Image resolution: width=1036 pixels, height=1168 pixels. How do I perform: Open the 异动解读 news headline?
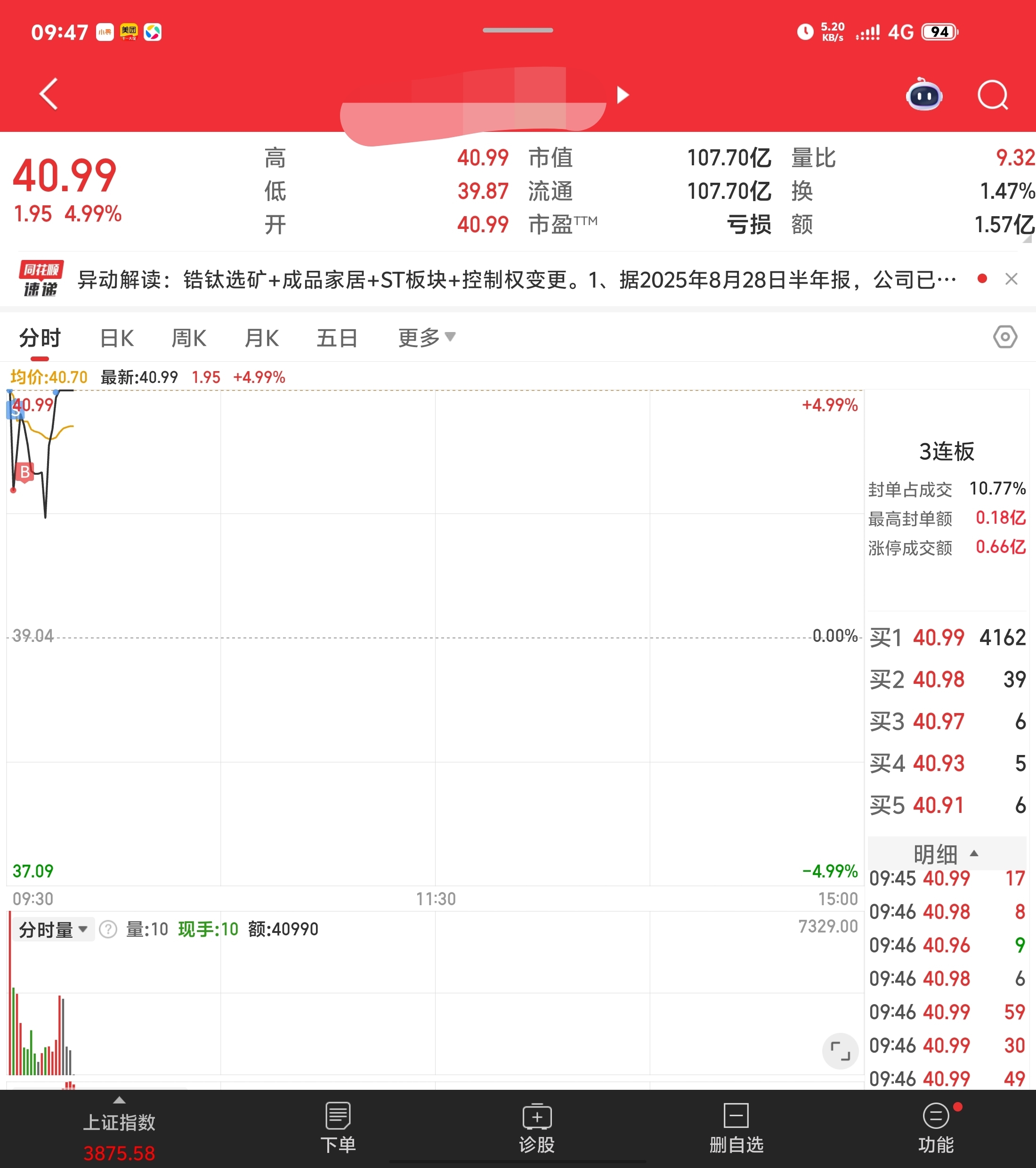click(x=514, y=280)
